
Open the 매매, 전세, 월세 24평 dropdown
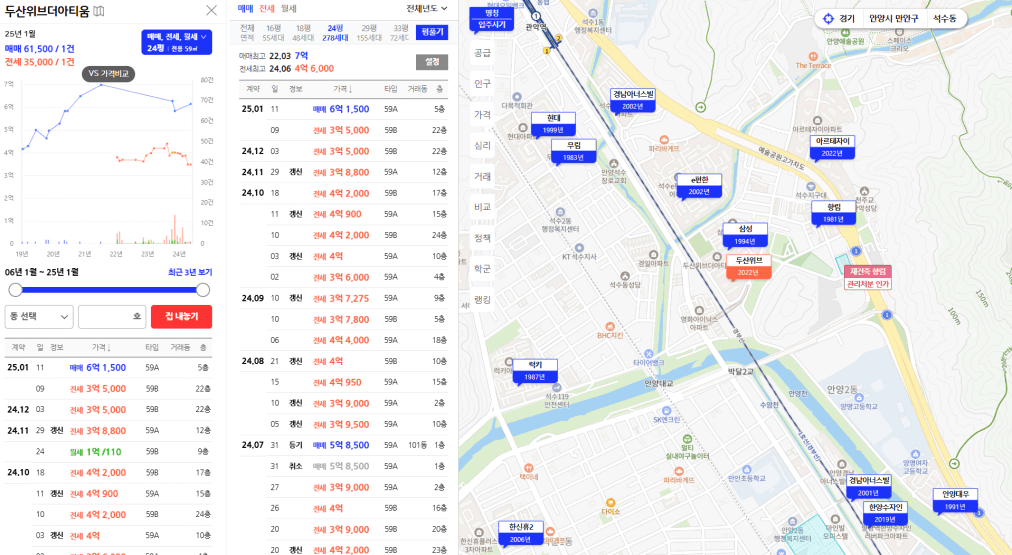175,42
